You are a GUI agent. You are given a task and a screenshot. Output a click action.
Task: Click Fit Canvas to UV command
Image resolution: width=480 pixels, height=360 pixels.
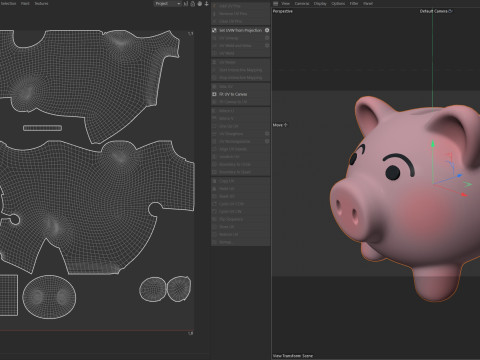pos(230,102)
